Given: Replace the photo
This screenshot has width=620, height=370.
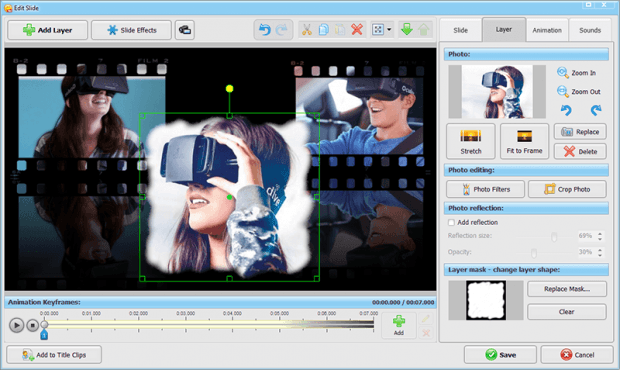Looking at the screenshot, I should point(580,132).
